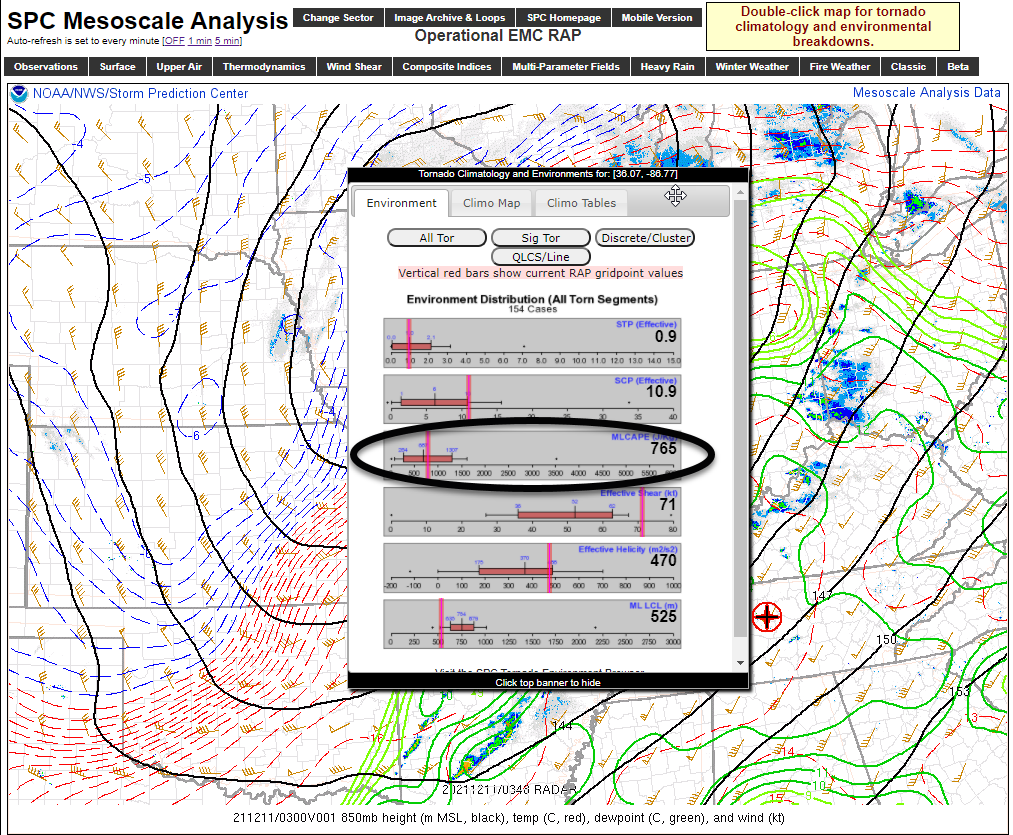Open the Climo Tables tab
Viewport: 1013px width, 835px height.
tap(581, 203)
